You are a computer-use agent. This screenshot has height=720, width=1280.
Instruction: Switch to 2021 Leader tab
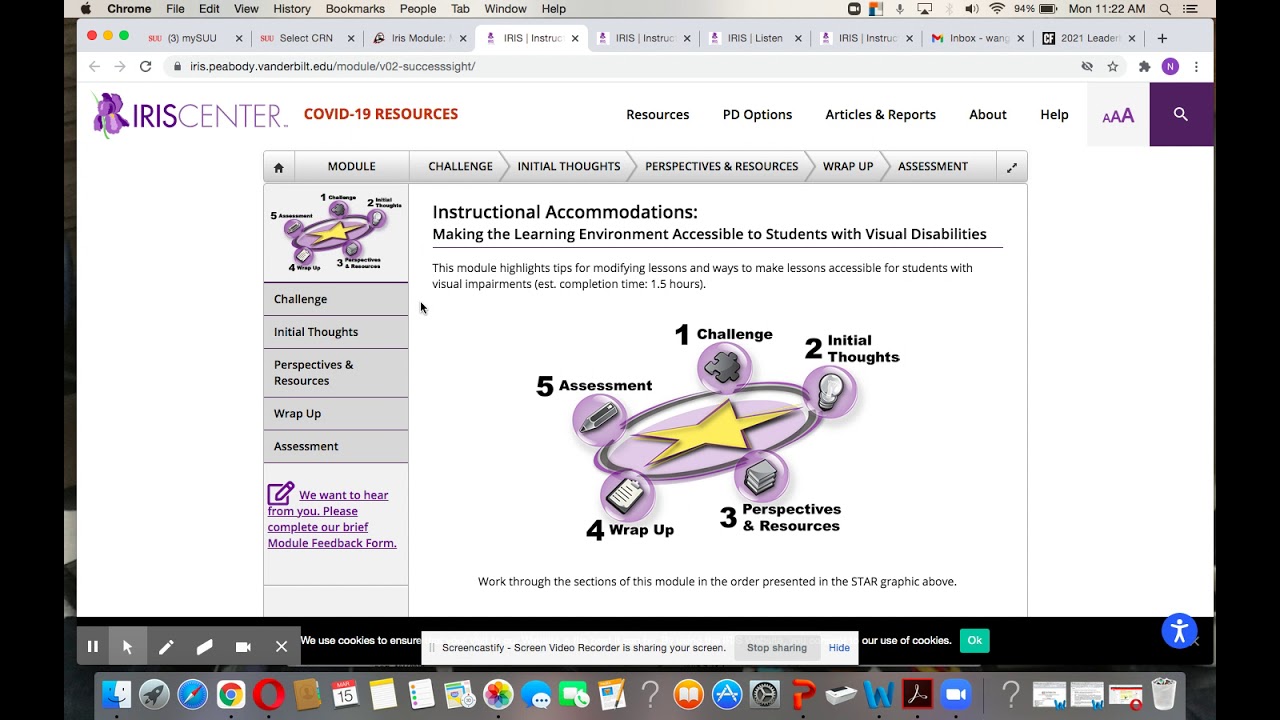pyautogui.click(x=1089, y=38)
